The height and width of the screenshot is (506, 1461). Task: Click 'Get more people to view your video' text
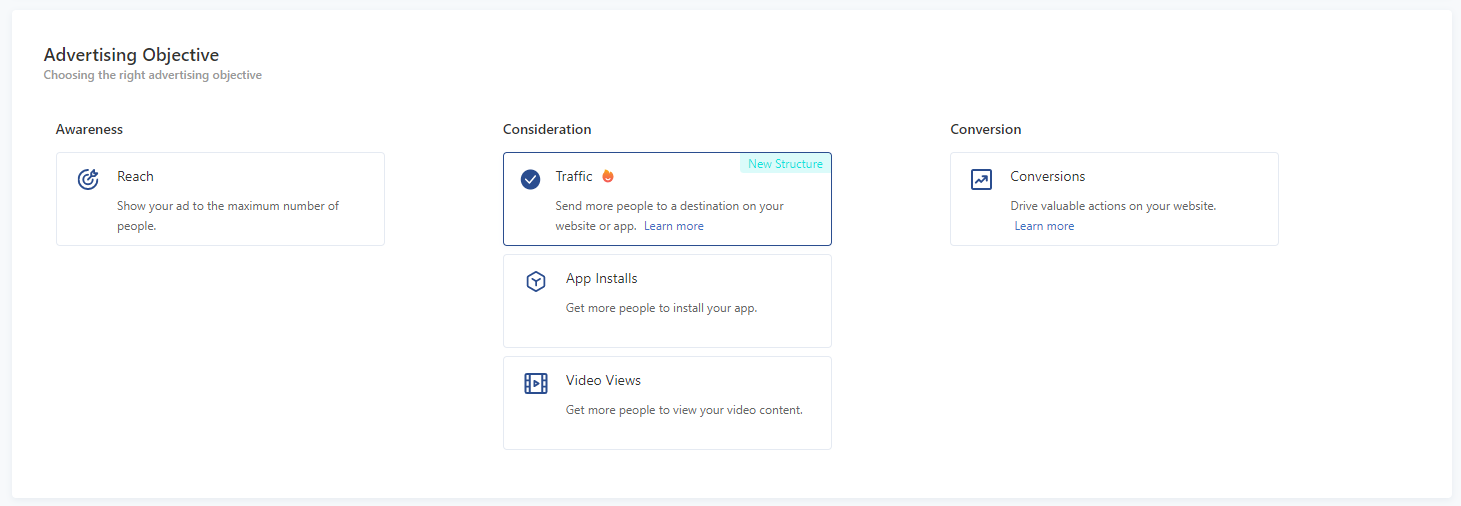(x=684, y=410)
